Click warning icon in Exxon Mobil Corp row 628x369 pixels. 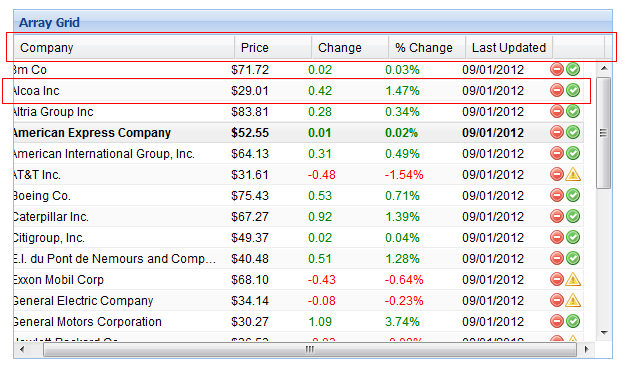(573, 279)
